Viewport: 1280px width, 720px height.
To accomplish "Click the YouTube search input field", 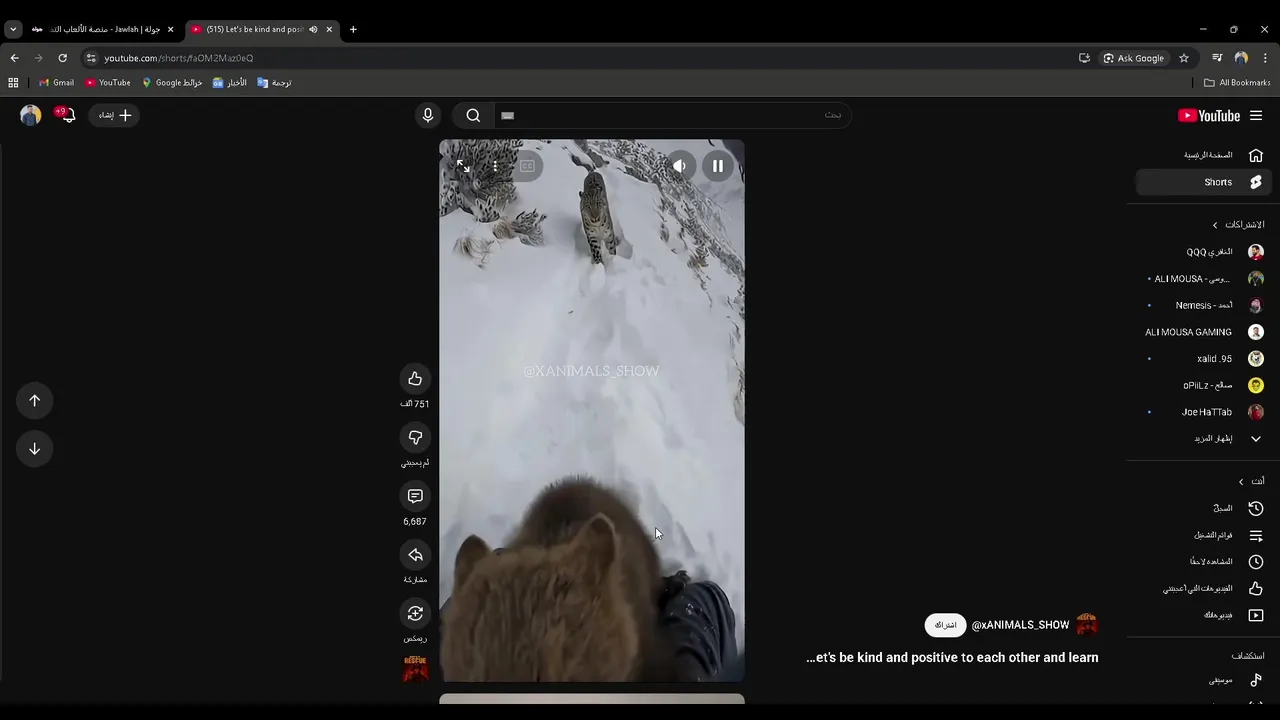I will 671,115.
